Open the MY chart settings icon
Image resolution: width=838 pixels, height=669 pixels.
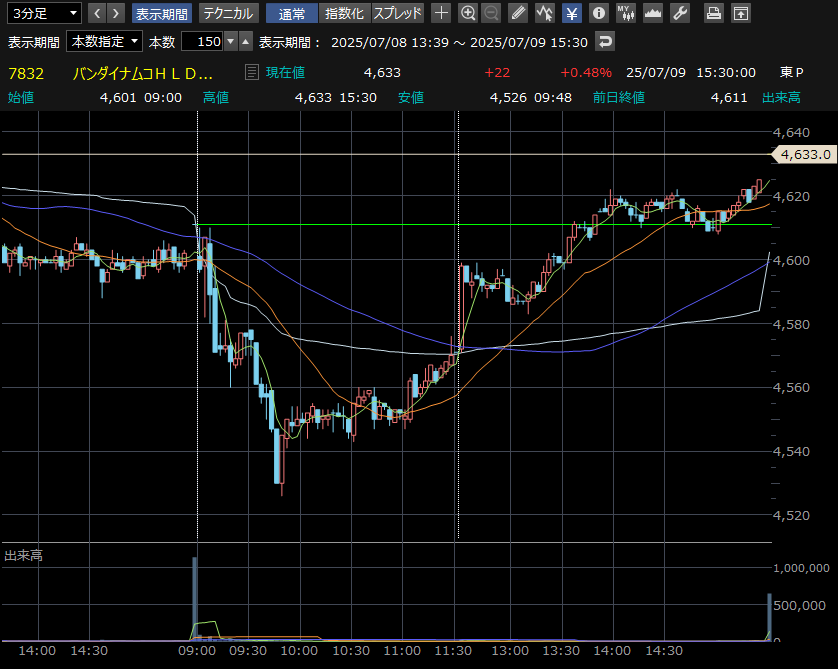pyautogui.click(x=625, y=13)
